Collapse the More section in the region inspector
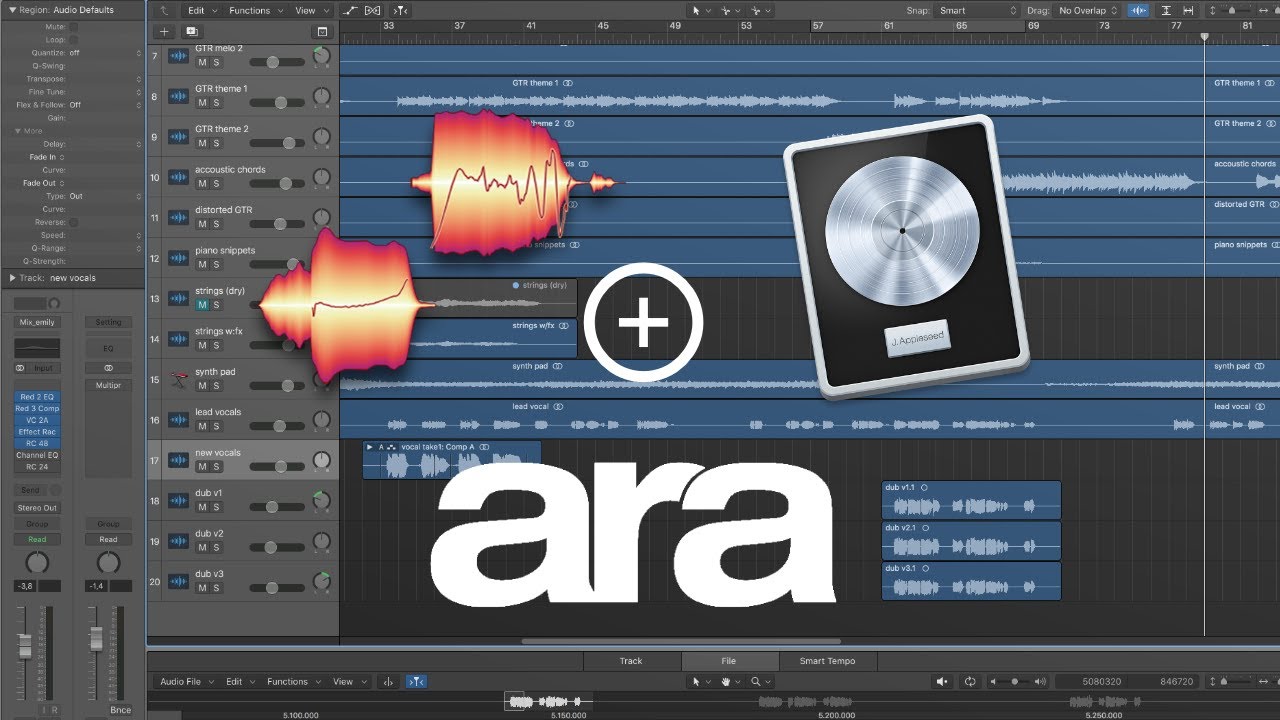The image size is (1280, 720). click(18, 131)
